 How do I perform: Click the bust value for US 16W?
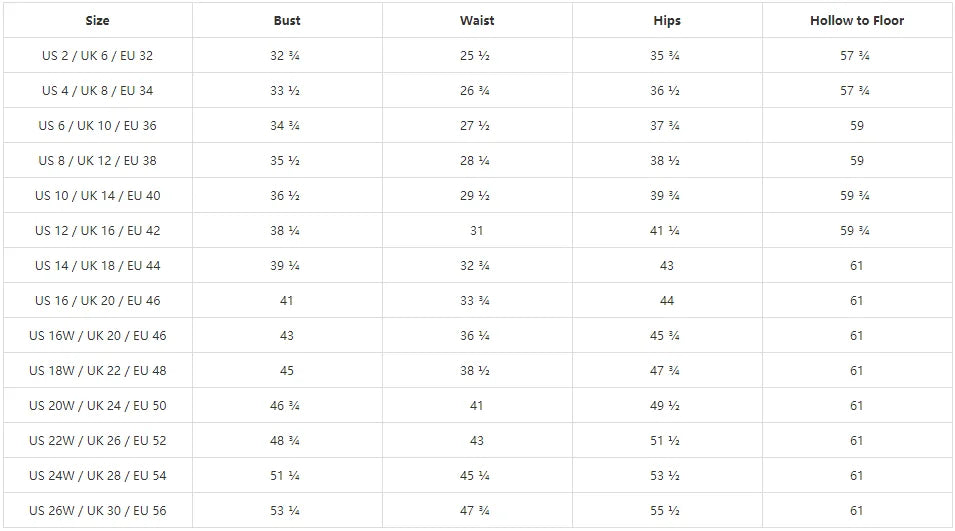click(287, 336)
